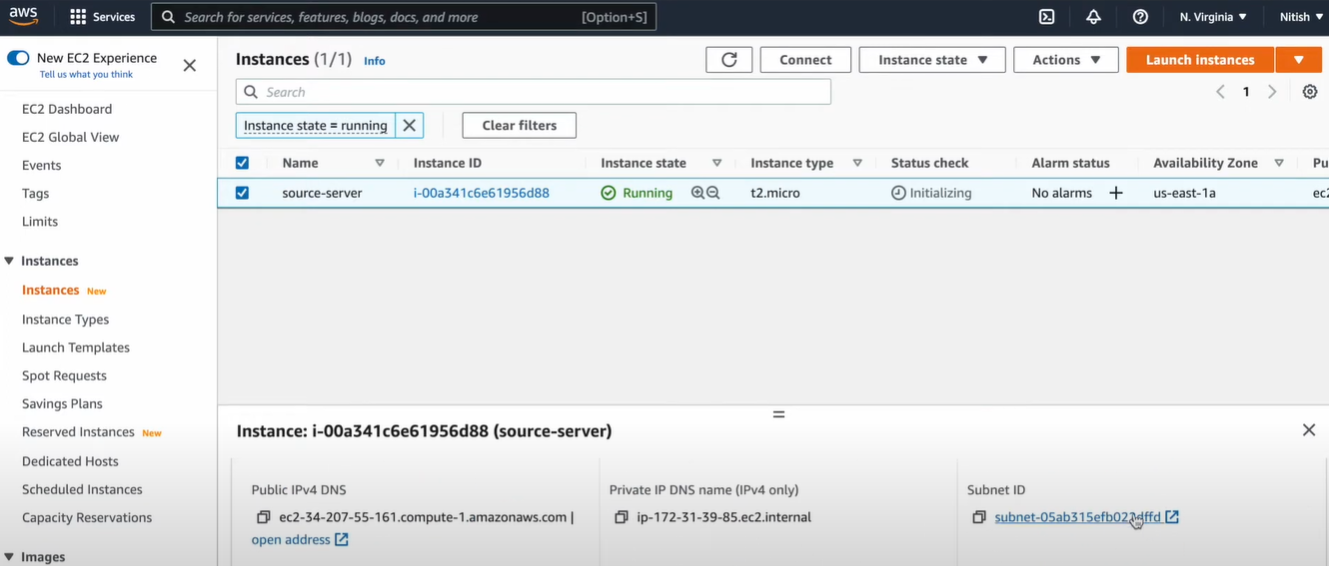The image size is (1329, 566).
Task: Copy the Public IPv4 DNS value
Action: [263, 517]
